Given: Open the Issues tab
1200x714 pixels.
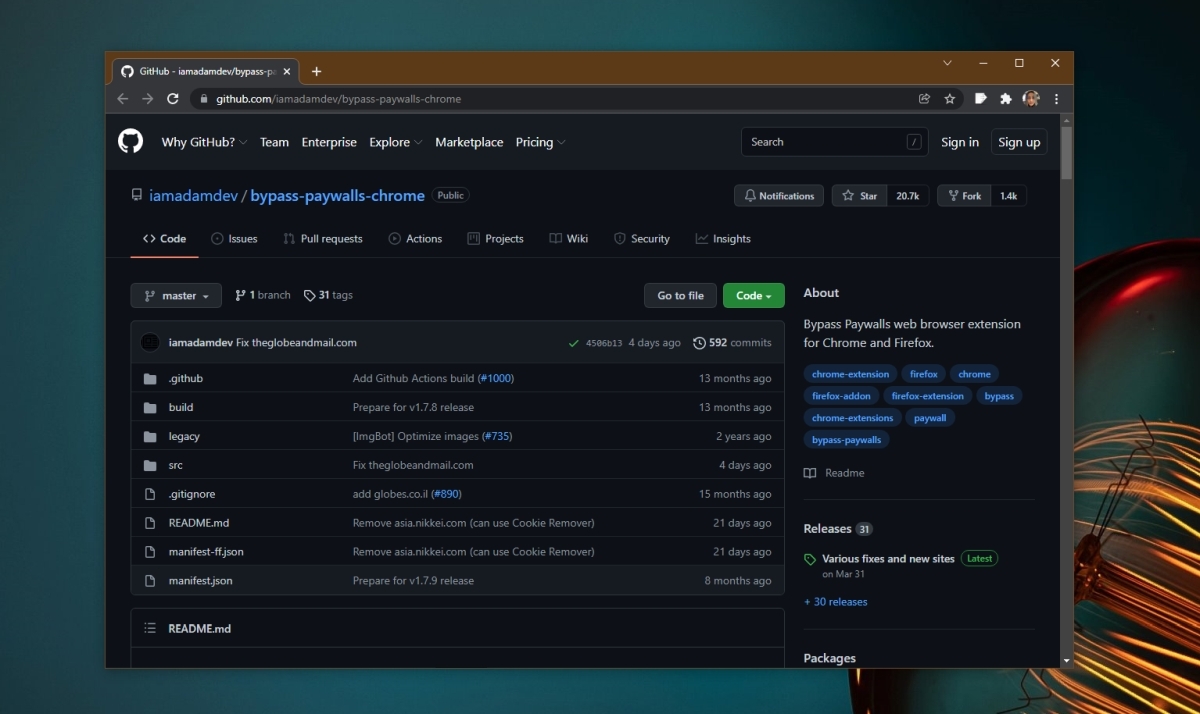Looking at the screenshot, I should click(234, 239).
